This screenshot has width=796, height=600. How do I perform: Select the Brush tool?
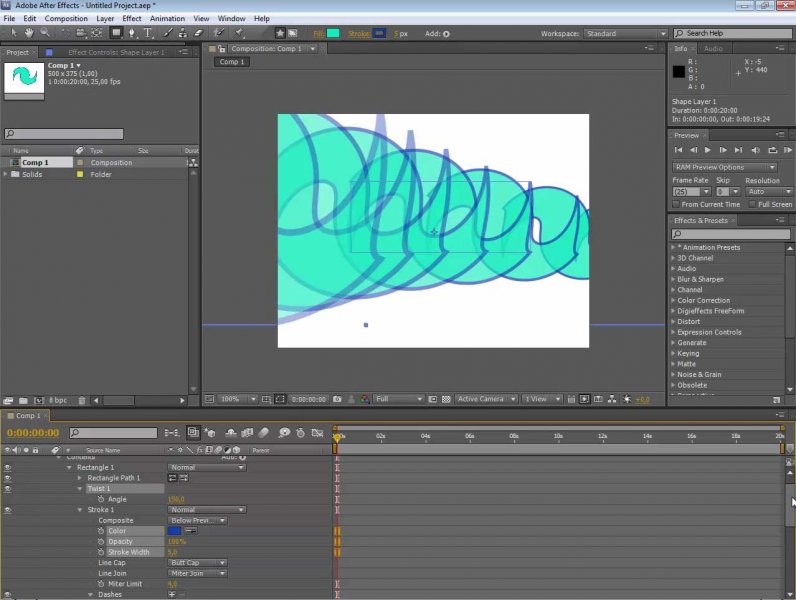(x=166, y=33)
